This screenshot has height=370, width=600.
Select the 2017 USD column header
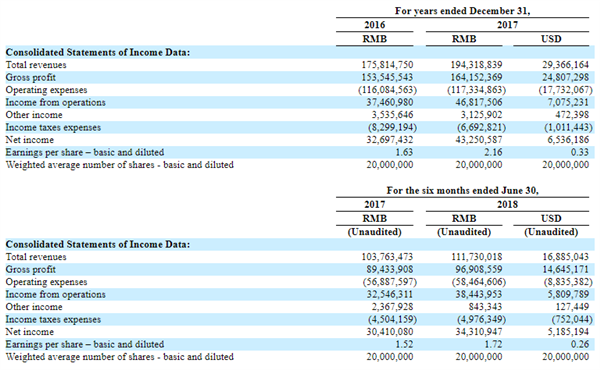[x=551, y=39]
